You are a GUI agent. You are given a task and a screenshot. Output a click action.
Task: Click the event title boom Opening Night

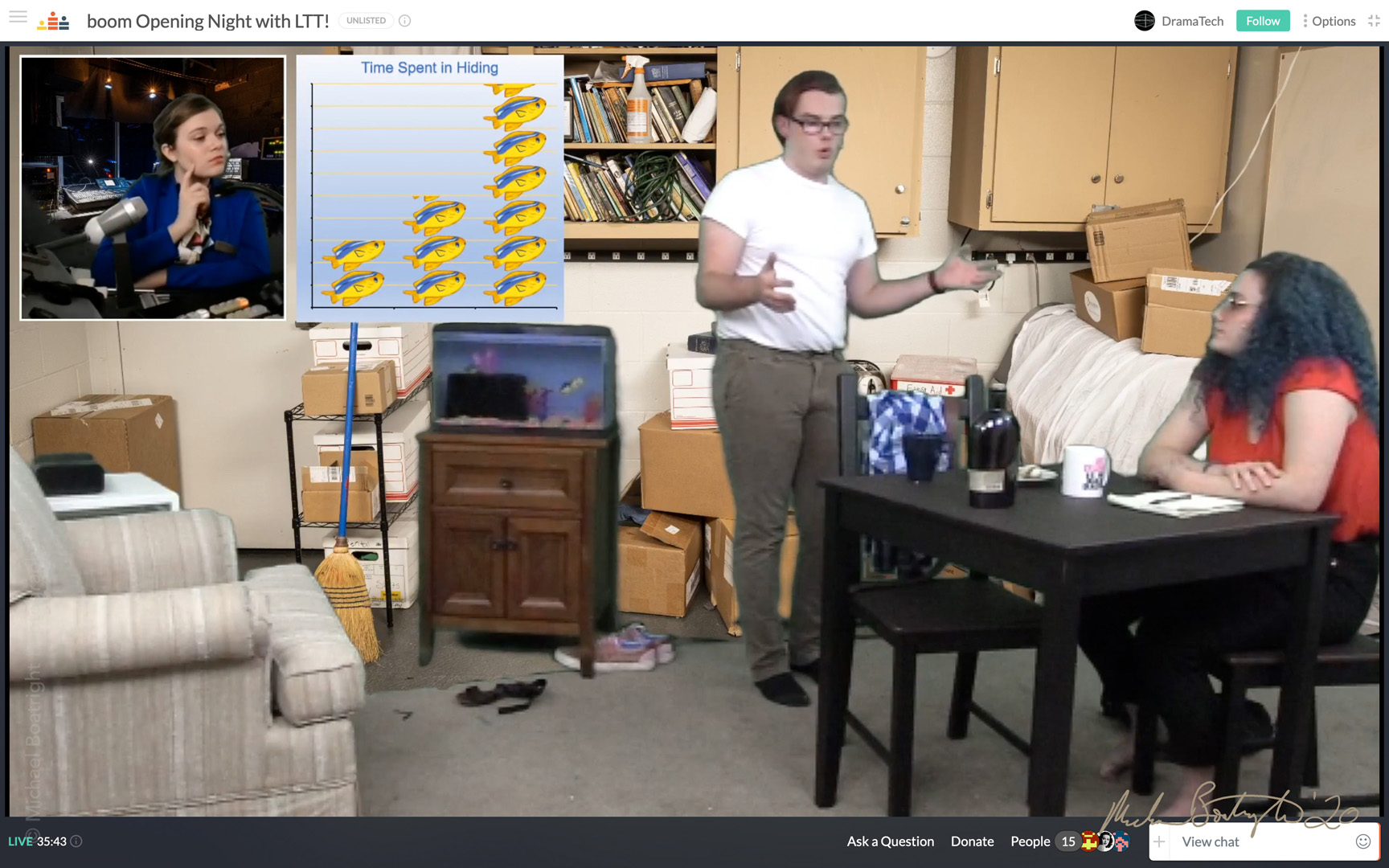[x=207, y=21]
